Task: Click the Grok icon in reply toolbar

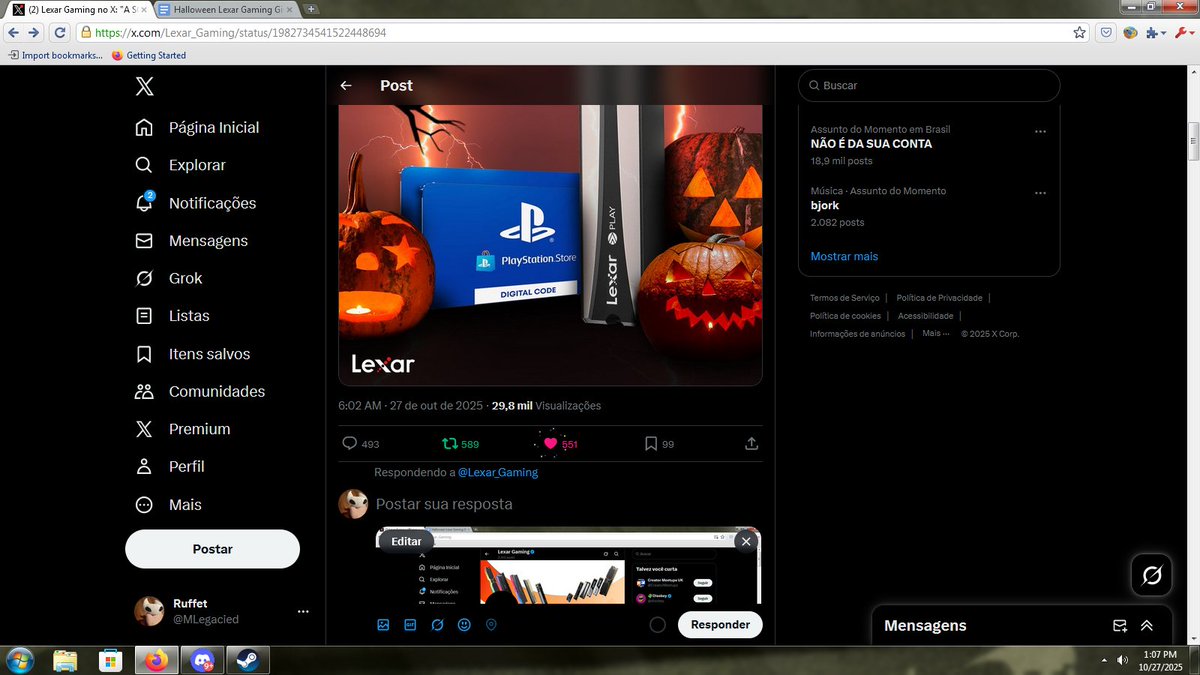Action: pos(437,625)
